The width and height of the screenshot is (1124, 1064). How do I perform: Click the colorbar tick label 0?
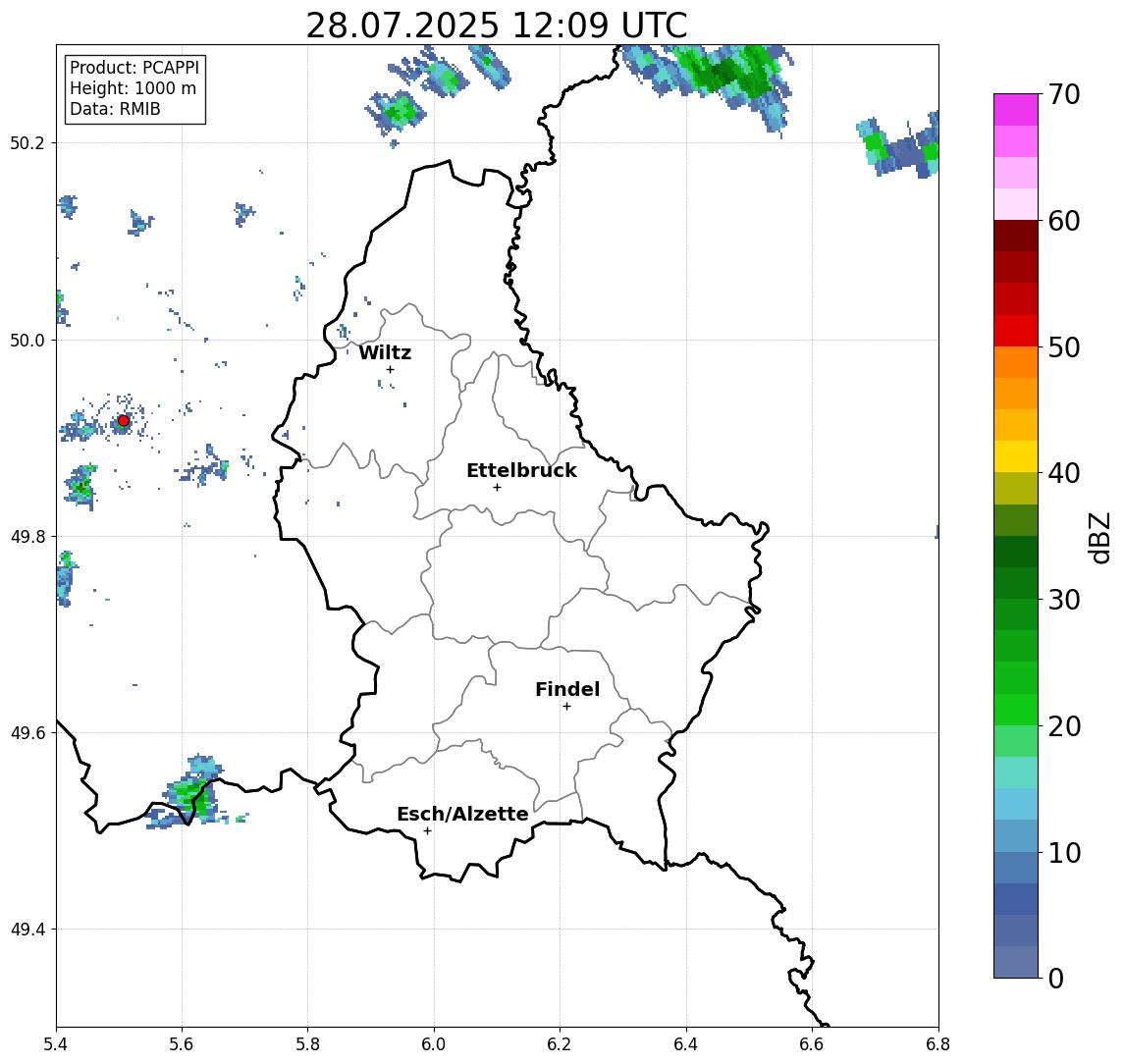point(1056,978)
